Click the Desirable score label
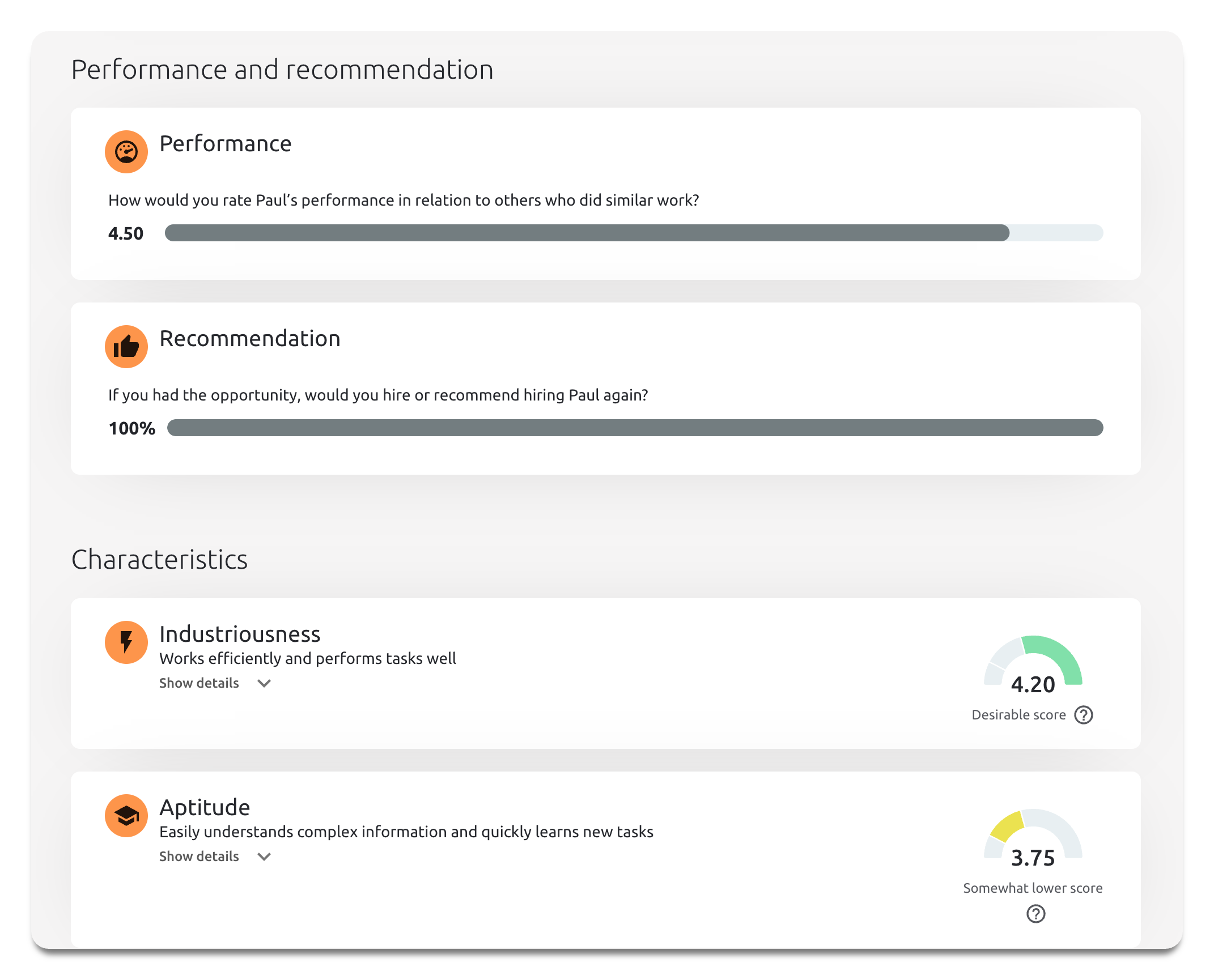This screenshot has width=1214, height=980. pyautogui.click(x=1018, y=715)
